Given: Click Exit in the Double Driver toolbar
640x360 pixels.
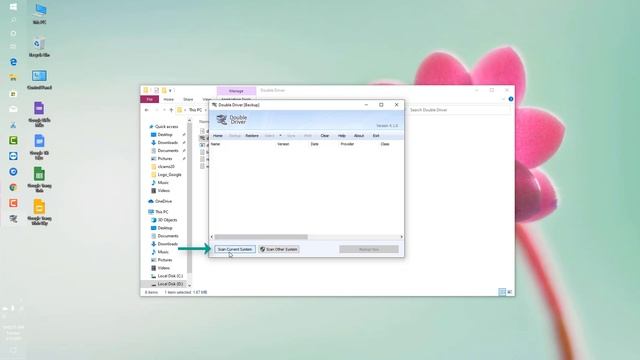Looking at the screenshot, I should click(x=376, y=136).
